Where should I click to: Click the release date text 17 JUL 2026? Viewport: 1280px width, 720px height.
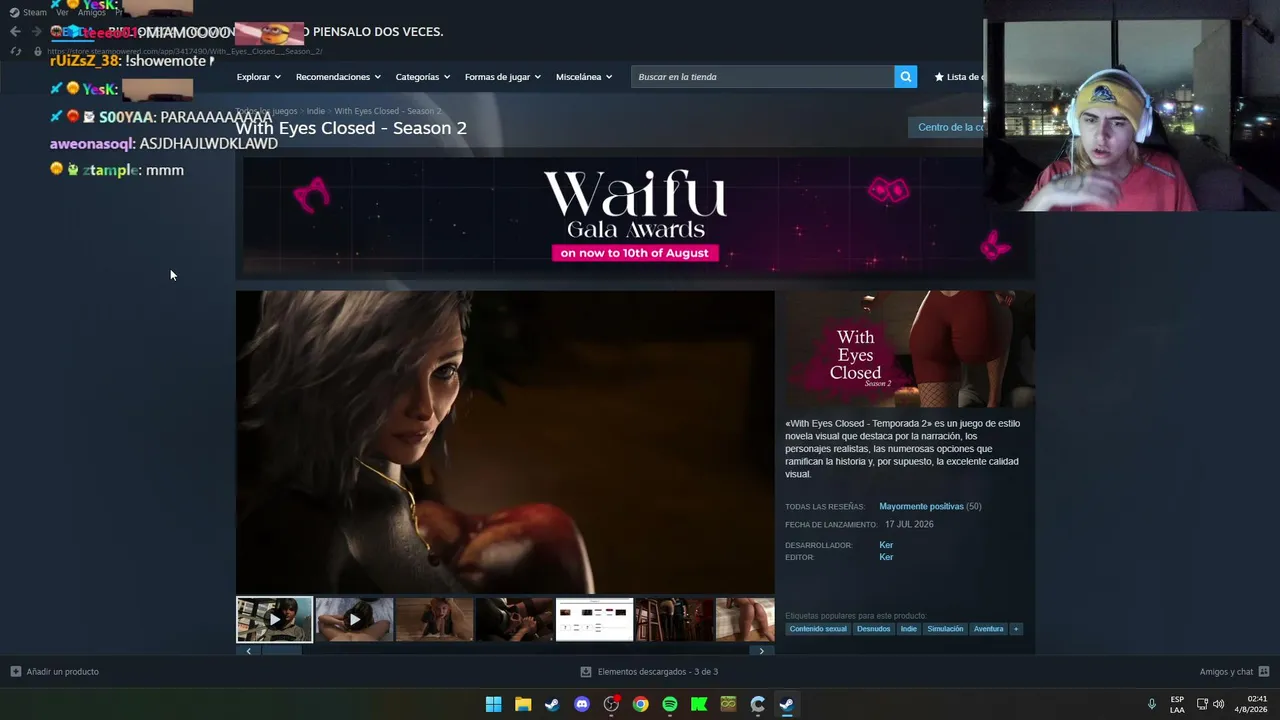pos(909,525)
